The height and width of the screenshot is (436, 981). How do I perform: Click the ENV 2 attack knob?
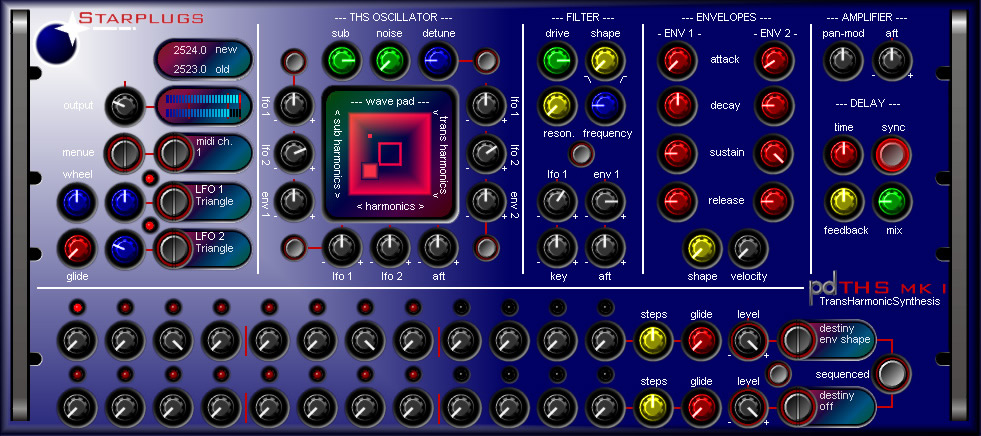tap(774, 61)
